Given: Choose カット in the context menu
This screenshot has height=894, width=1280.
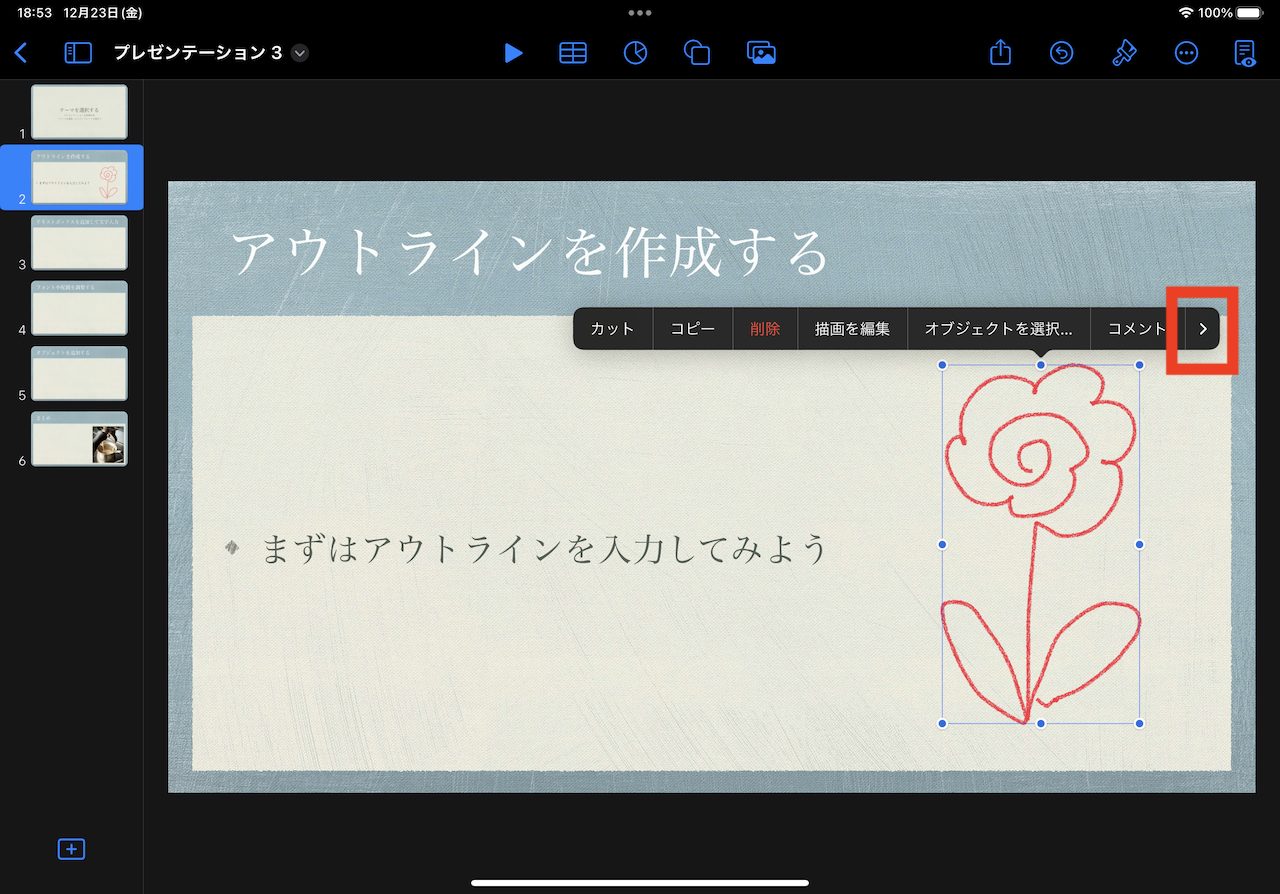Looking at the screenshot, I should click(x=612, y=329).
